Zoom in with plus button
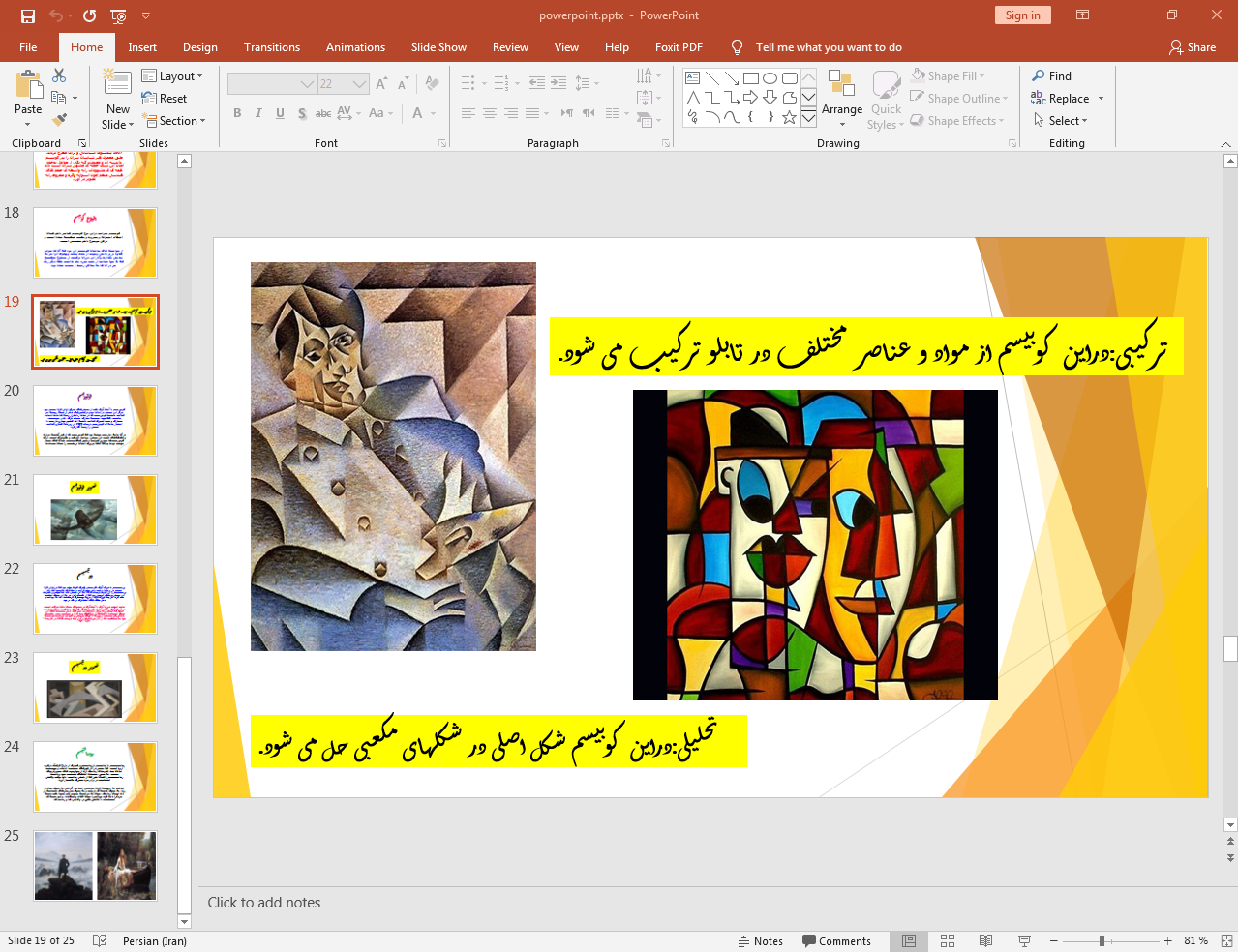 [x=1167, y=941]
